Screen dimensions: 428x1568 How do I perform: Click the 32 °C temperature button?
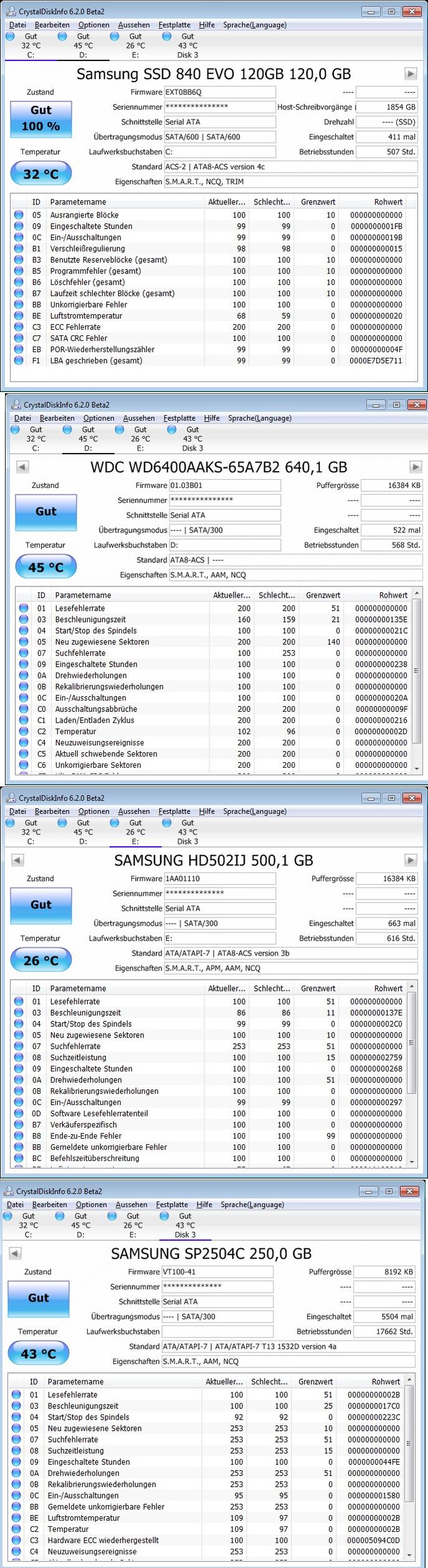[41, 174]
